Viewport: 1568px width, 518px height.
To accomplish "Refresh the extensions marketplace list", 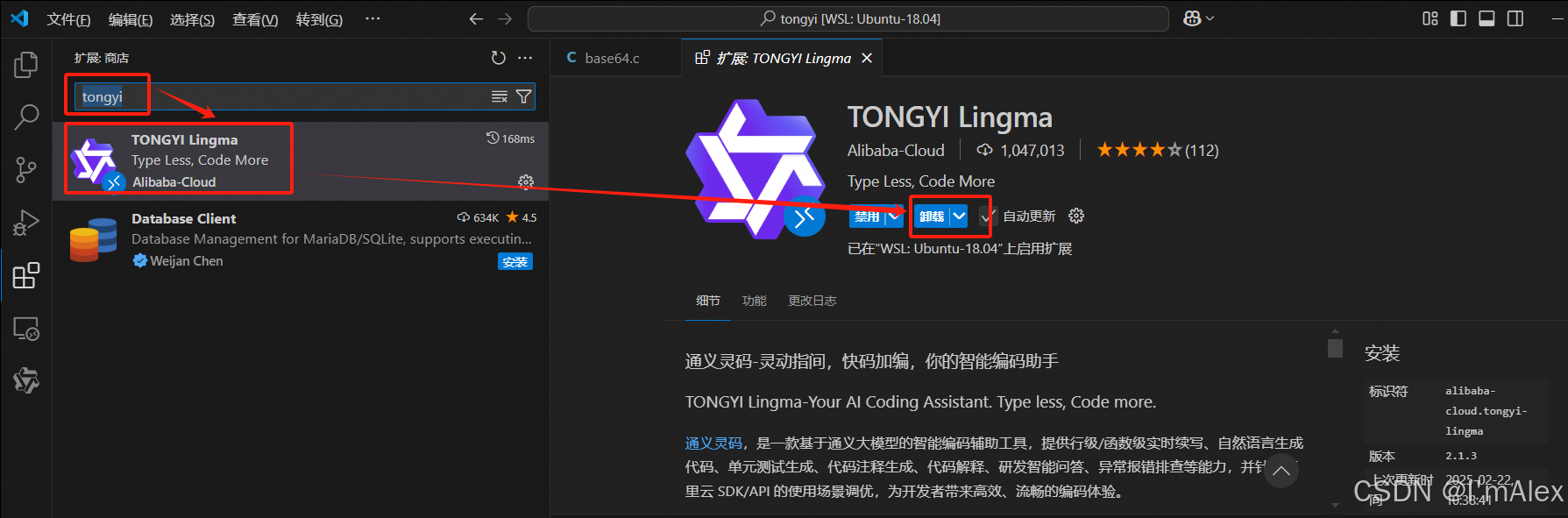I will coord(499,58).
